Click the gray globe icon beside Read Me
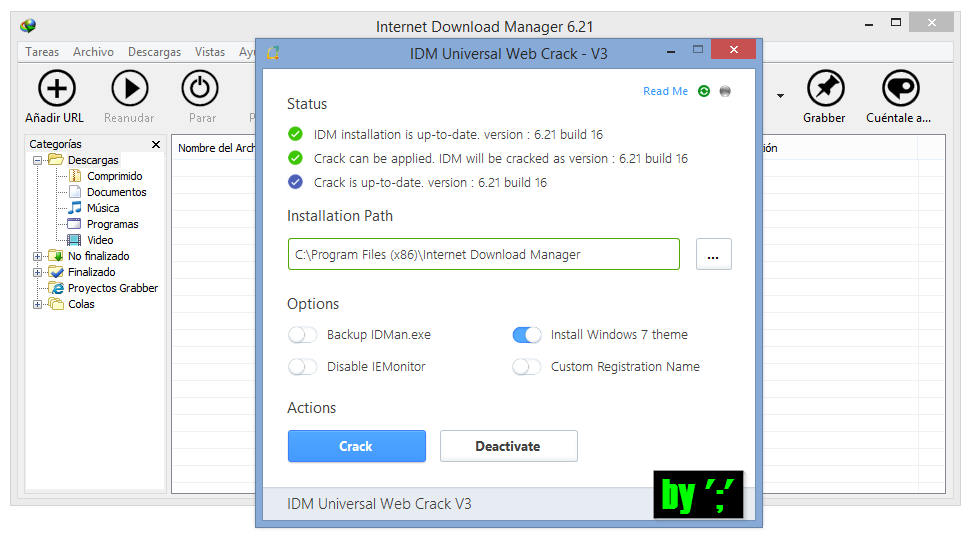The width and height of the screenshot is (970, 538). [725, 91]
